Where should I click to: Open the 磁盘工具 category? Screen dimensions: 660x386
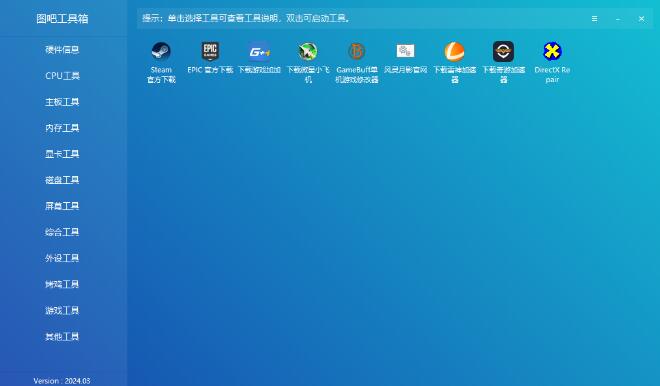point(62,180)
